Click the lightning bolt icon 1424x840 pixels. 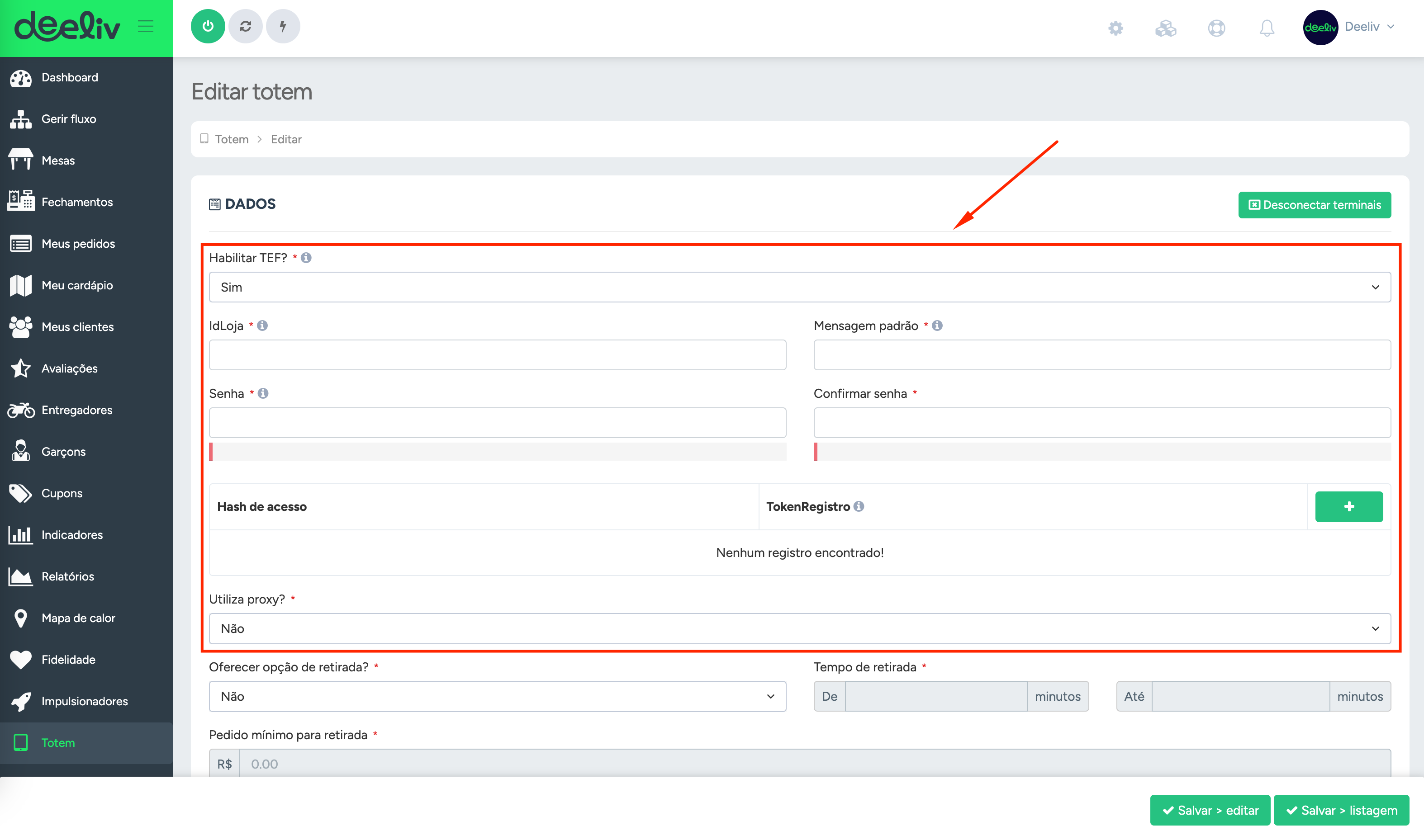[x=283, y=26]
